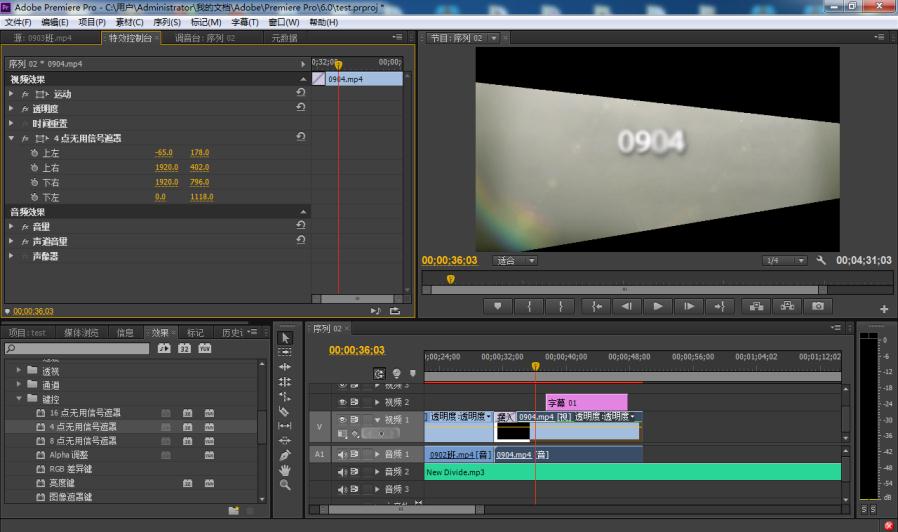The height and width of the screenshot is (532, 898).
Task: Reset the 透明度 effect parameters
Action: click(301, 109)
